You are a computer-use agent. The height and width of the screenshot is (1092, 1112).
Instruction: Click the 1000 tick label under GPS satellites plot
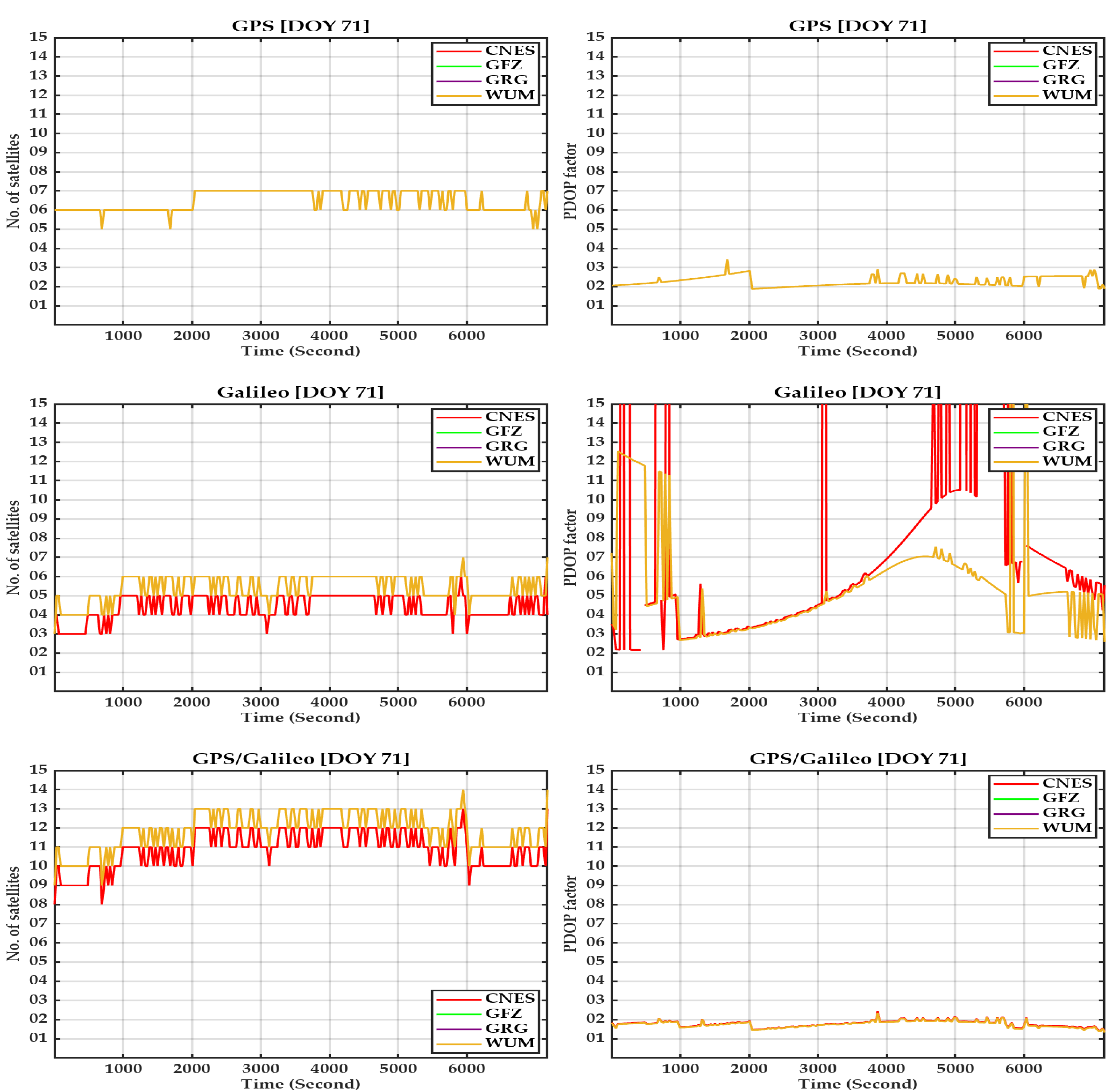click(x=123, y=335)
